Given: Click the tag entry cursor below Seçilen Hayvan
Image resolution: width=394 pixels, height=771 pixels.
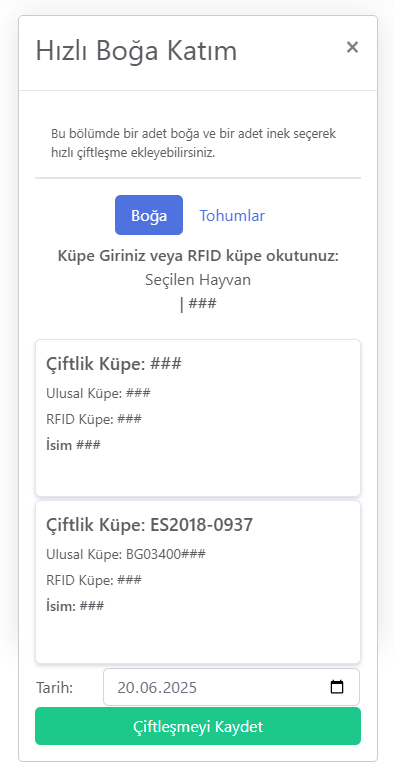Looking at the screenshot, I should tap(198, 304).
